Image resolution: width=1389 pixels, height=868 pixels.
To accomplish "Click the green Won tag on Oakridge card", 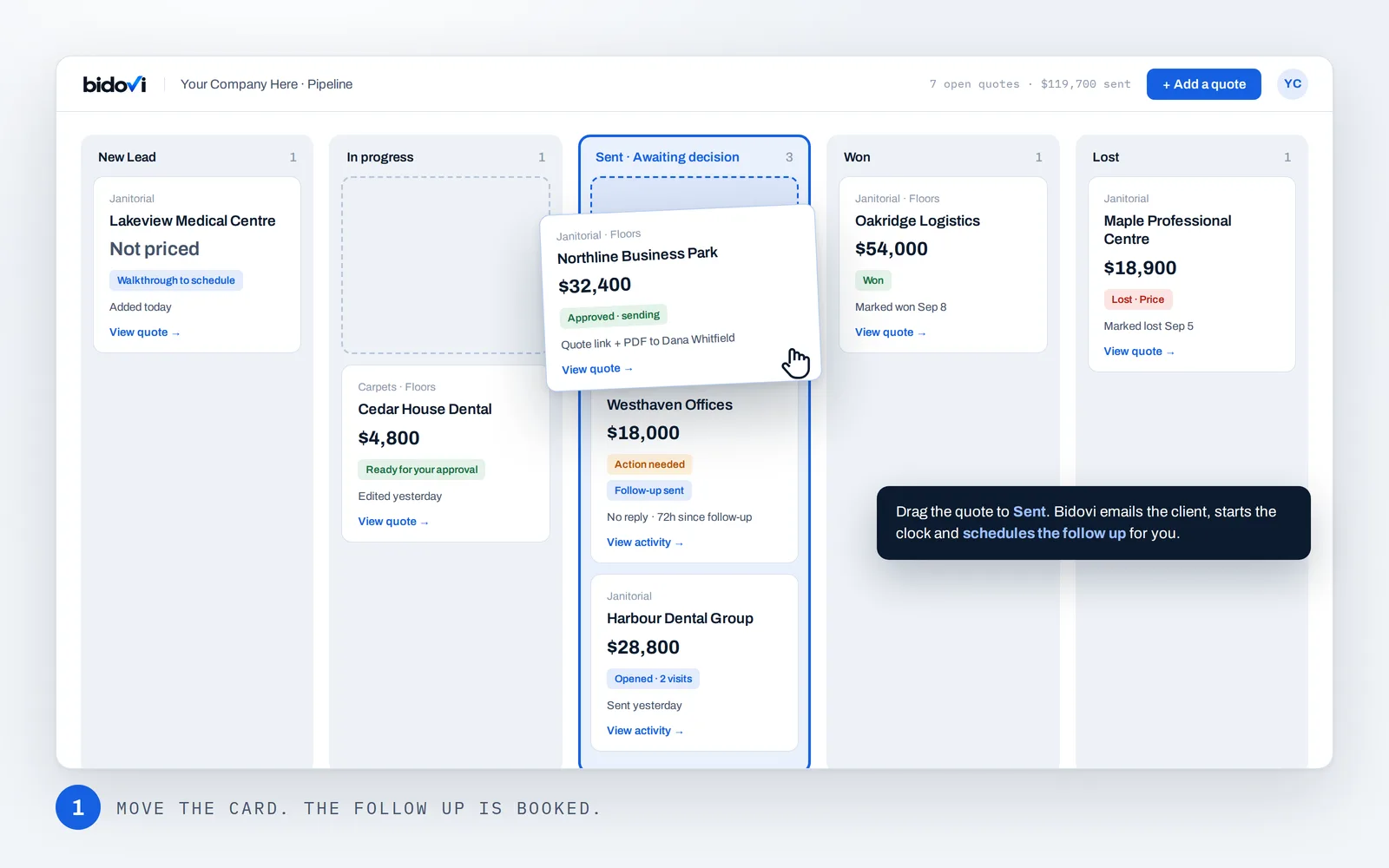I will click(873, 280).
